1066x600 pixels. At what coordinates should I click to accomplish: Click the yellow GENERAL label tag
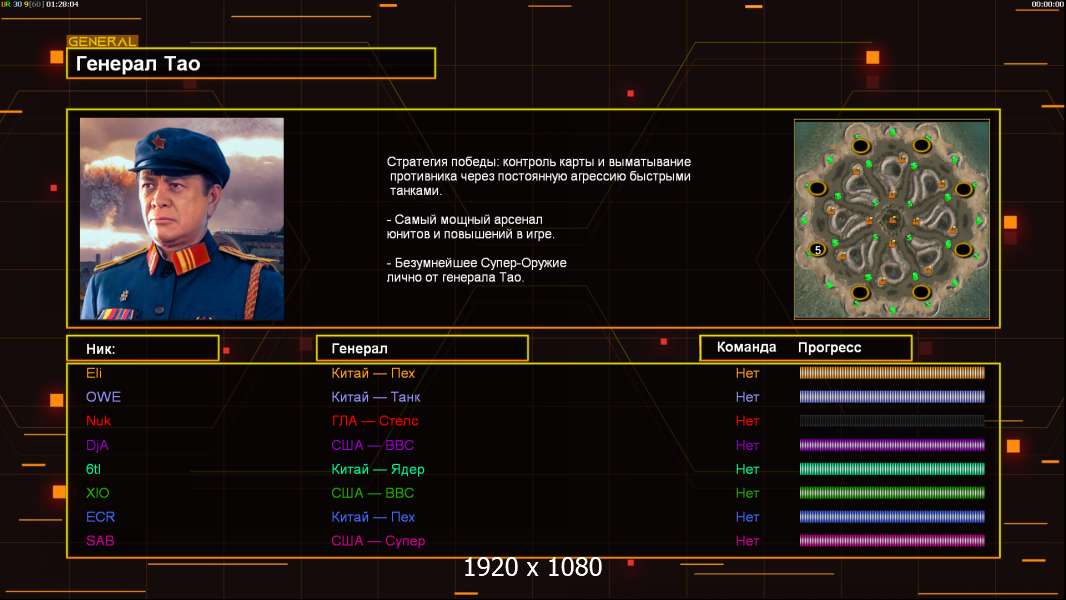[103, 41]
